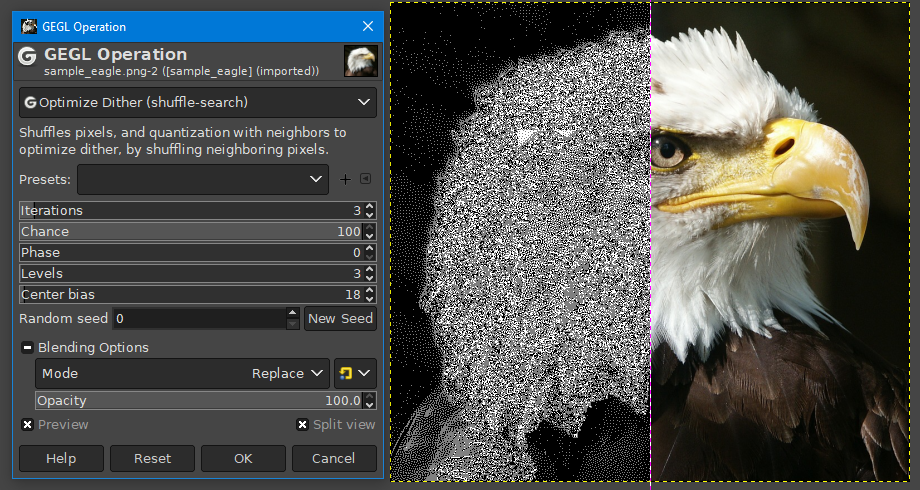Click the Opacity slider
The width and height of the screenshot is (920, 490).
coord(199,400)
